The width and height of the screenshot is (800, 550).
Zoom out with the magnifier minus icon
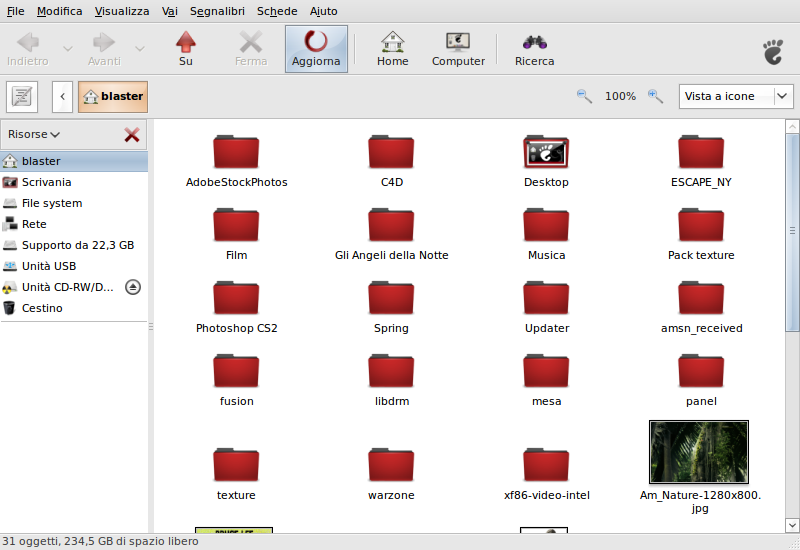pyautogui.click(x=584, y=96)
